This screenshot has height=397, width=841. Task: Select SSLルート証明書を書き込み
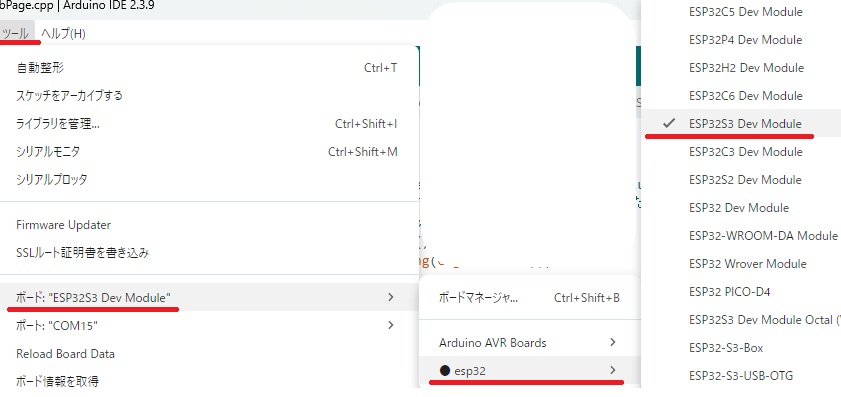[x=209, y=253]
